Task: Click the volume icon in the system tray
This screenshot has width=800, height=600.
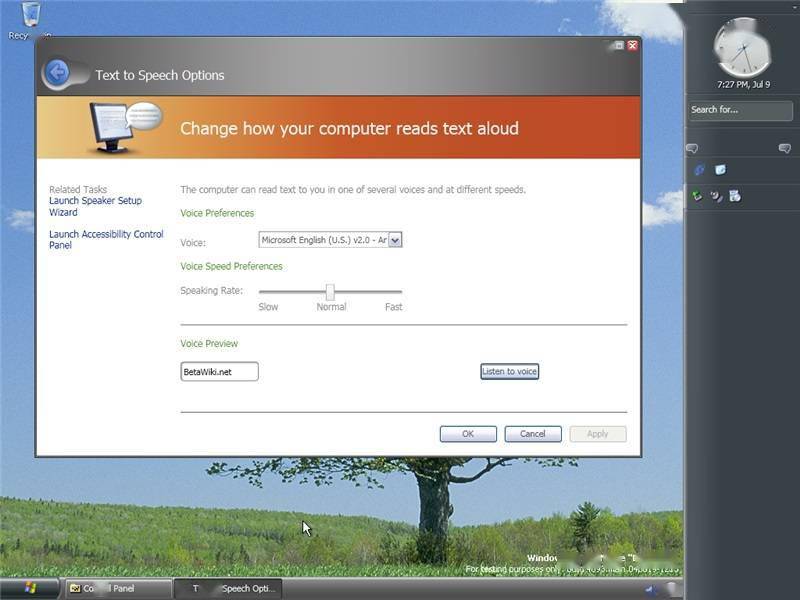Action: point(651,589)
